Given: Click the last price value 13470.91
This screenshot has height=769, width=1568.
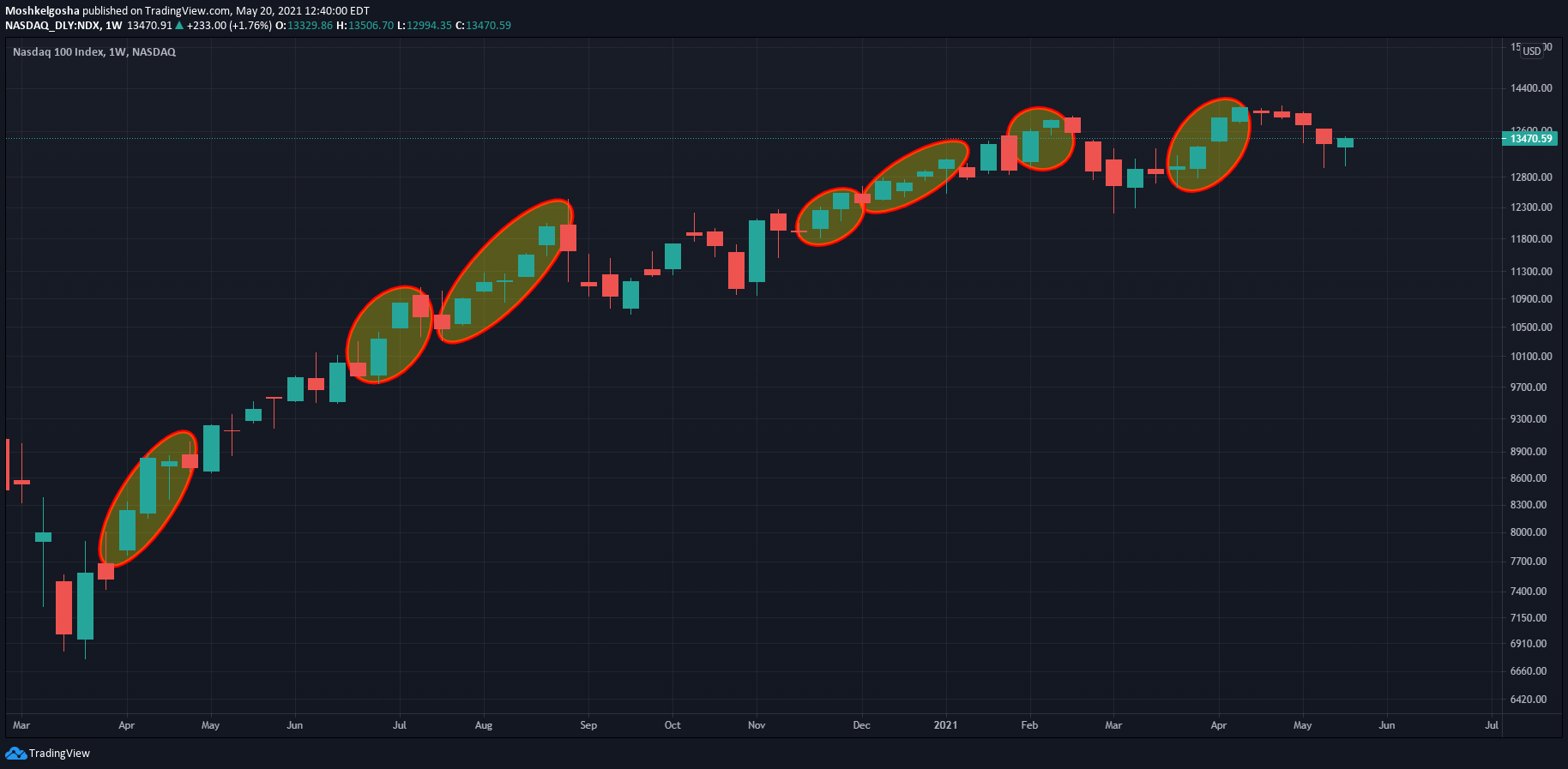Looking at the screenshot, I should 149,26.
